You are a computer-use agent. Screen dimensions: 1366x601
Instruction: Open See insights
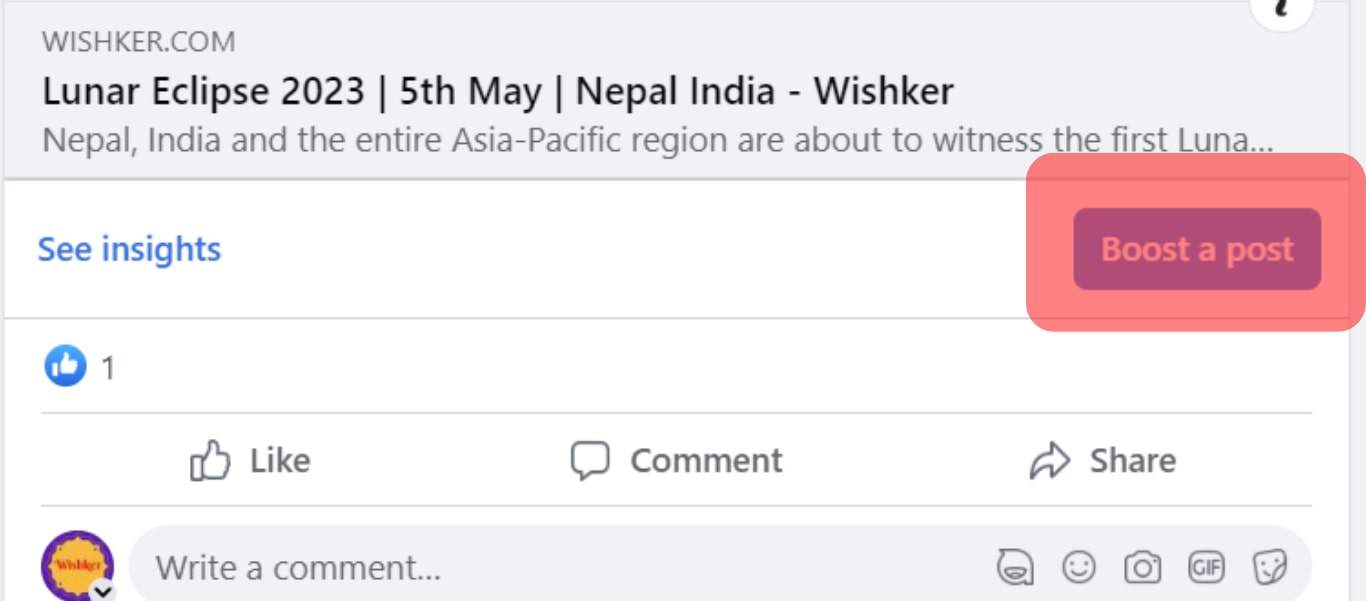pos(128,249)
